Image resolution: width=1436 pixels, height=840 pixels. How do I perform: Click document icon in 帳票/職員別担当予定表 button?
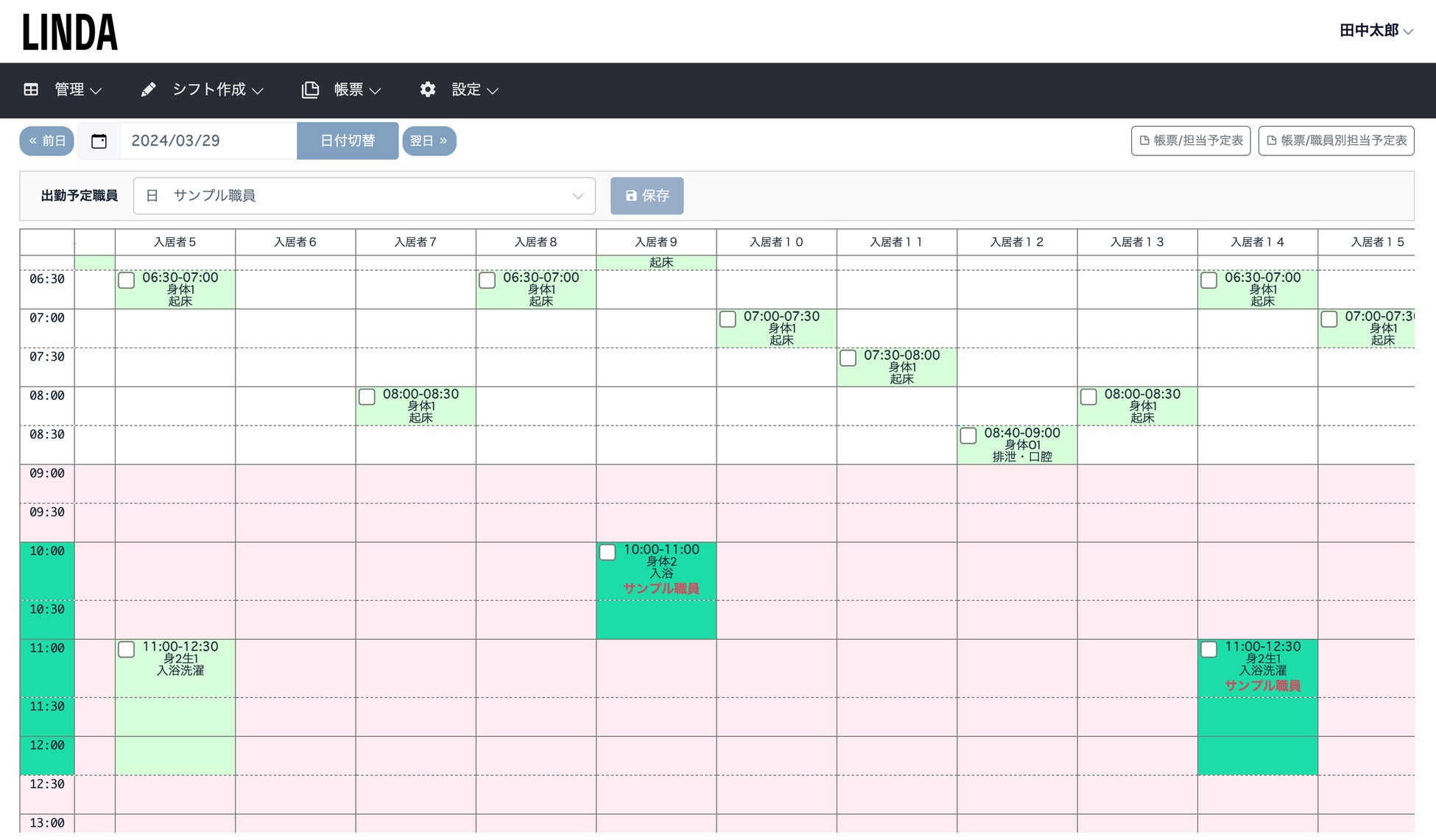pos(1272,141)
